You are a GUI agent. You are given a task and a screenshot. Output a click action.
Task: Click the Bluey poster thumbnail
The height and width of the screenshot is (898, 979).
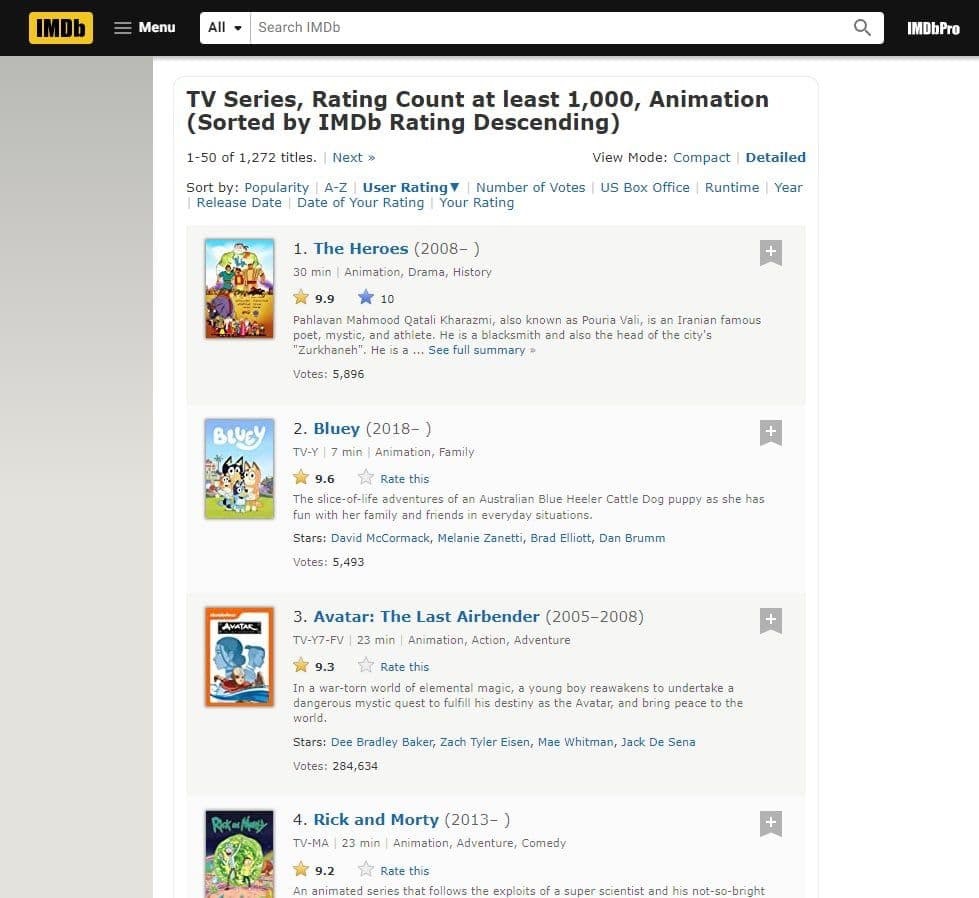[x=239, y=468]
